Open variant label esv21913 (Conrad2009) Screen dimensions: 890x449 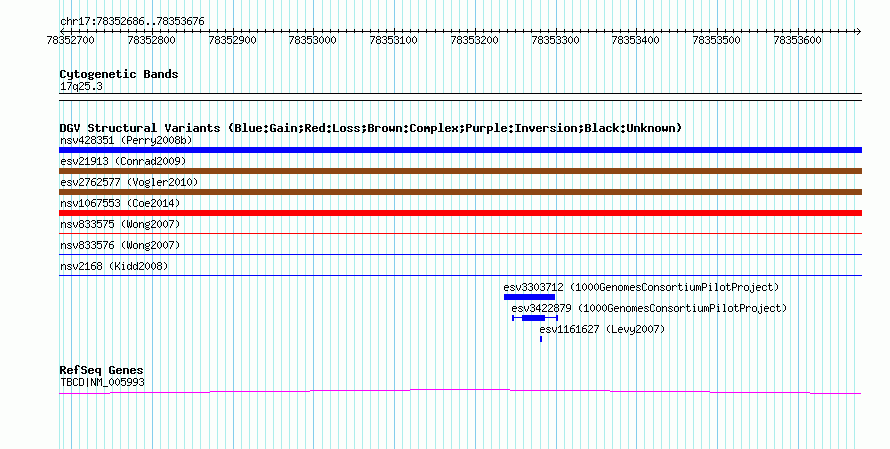point(123,161)
